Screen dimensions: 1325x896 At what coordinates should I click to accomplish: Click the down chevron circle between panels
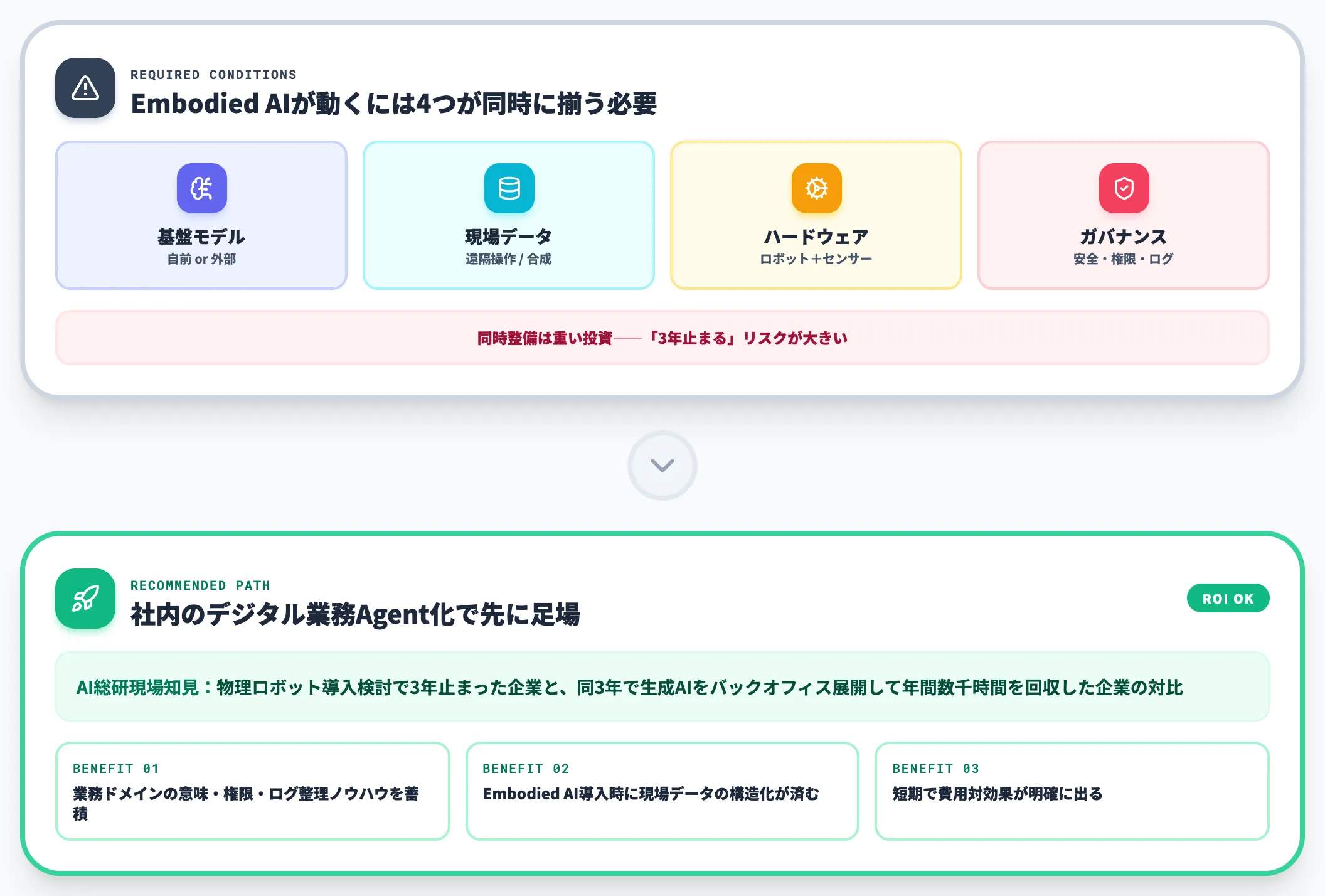(662, 465)
